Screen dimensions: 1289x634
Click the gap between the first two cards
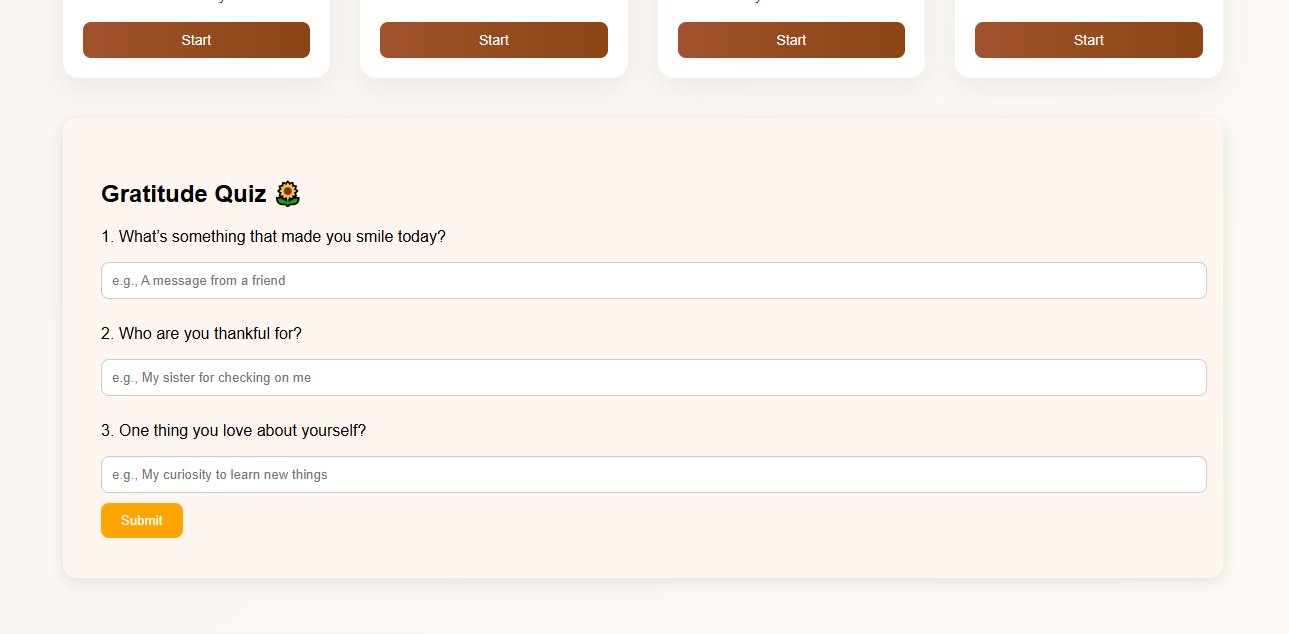click(x=345, y=40)
